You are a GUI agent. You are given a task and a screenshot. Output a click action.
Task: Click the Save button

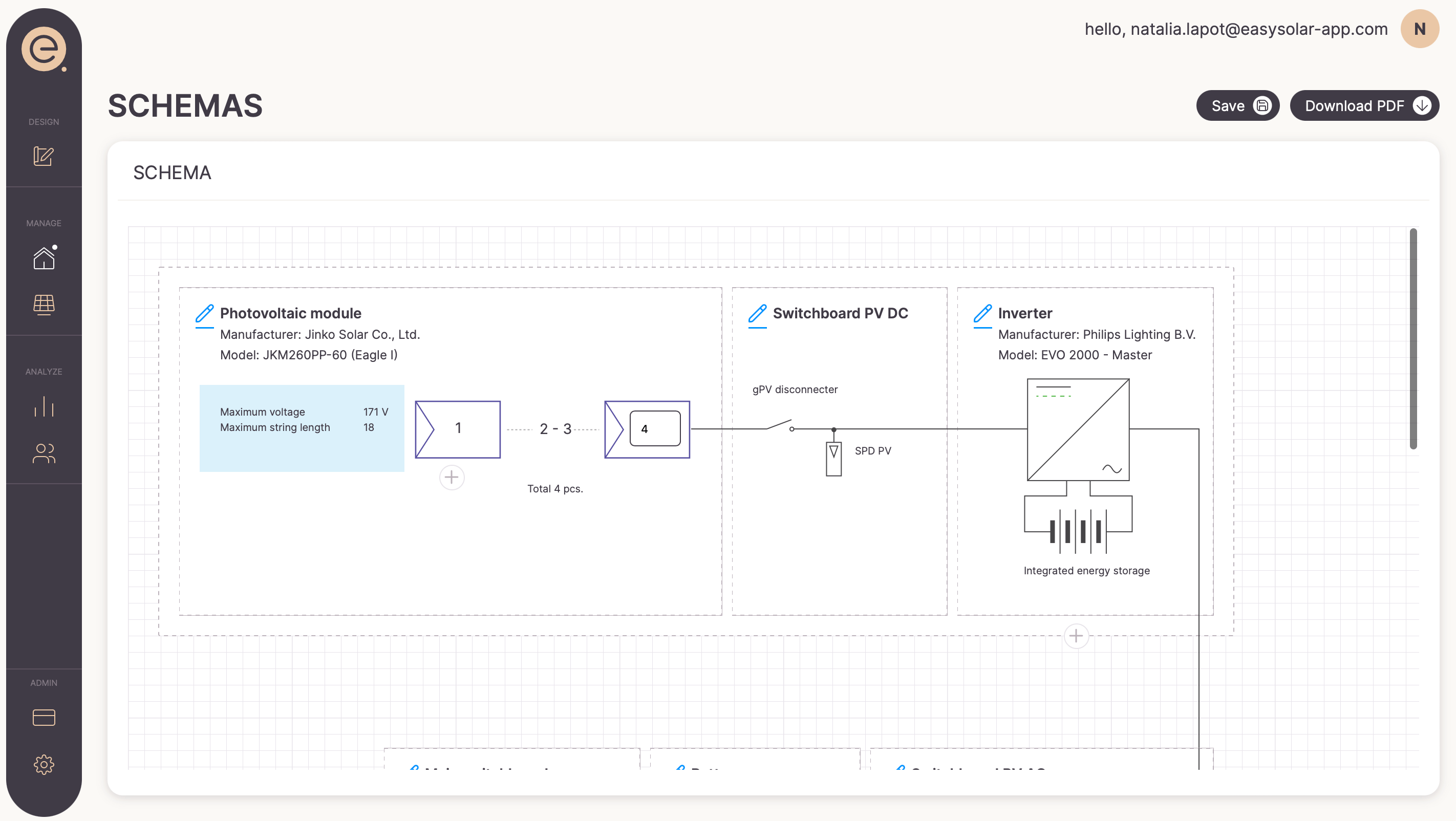tap(1237, 105)
